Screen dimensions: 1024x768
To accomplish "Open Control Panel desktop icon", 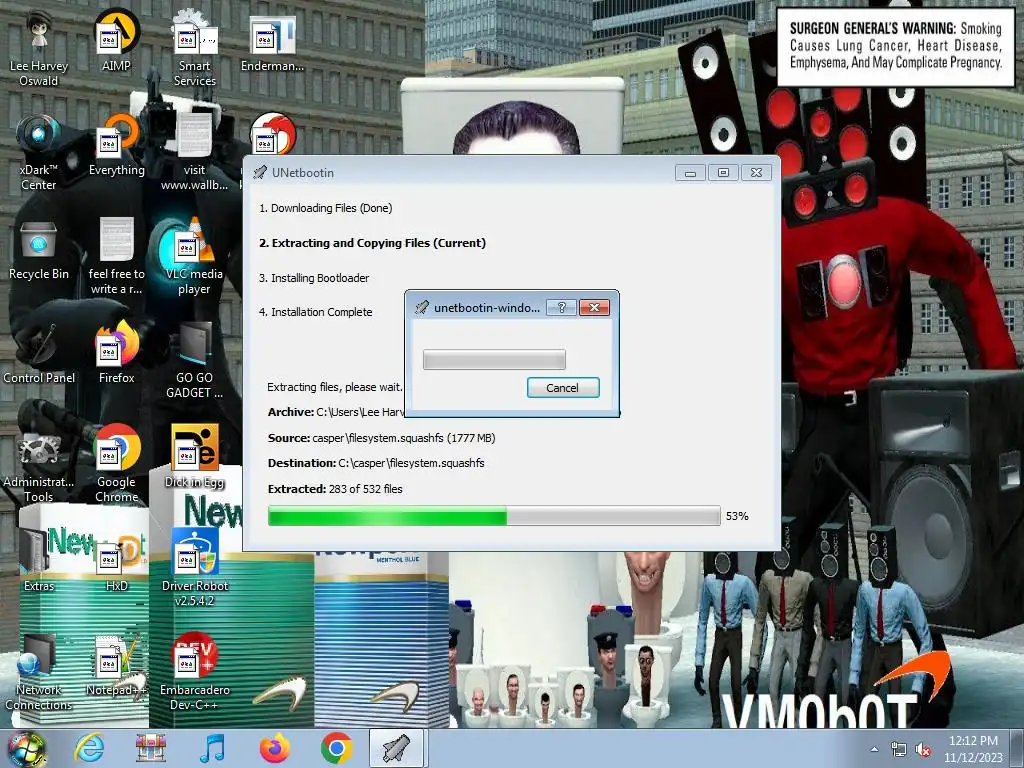I will pos(39,354).
